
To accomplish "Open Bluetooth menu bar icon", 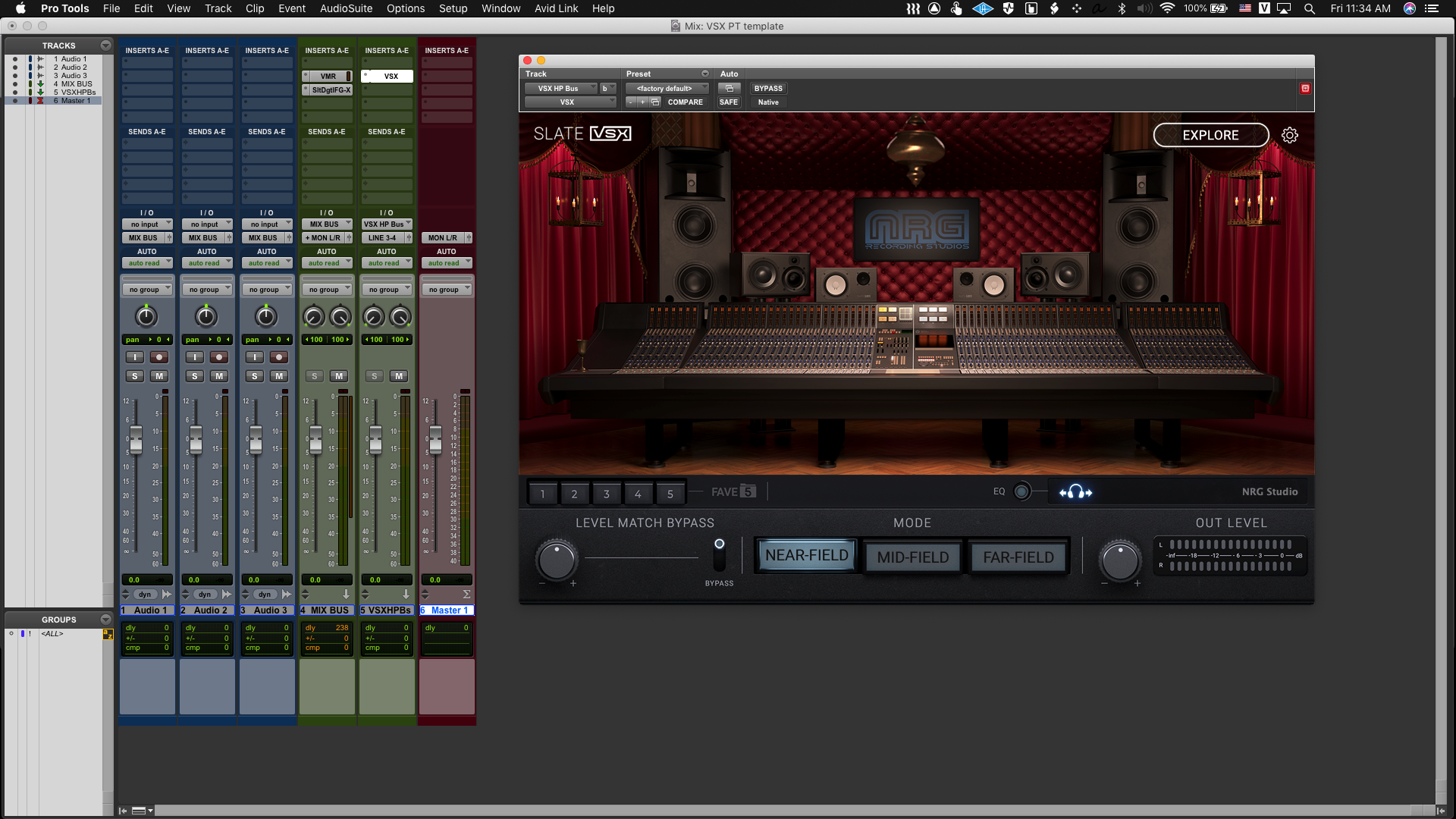I will pyautogui.click(x=1122, y=8).
